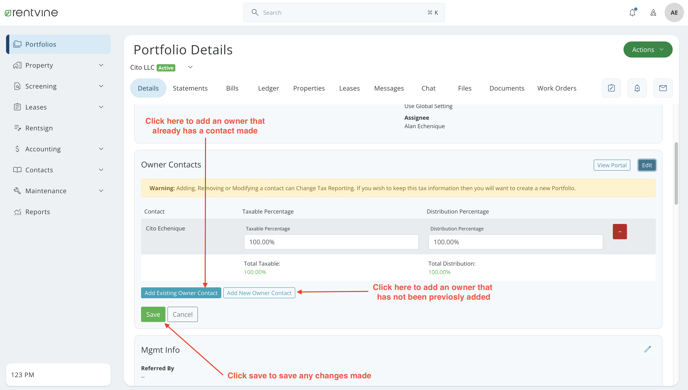The image size is (688, 390).
Task: Click the Screening sidebar icon
Action: point(17,86)
